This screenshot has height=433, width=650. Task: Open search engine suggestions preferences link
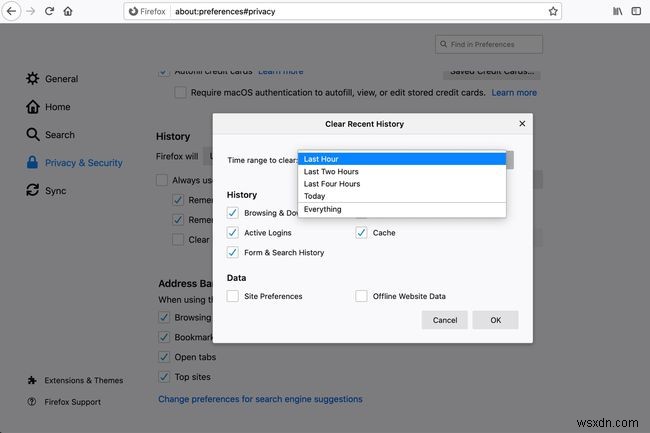(x=260, y=399)
